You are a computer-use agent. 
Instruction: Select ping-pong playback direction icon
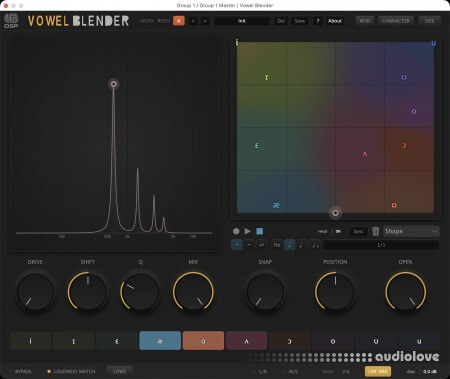point(262,245)
